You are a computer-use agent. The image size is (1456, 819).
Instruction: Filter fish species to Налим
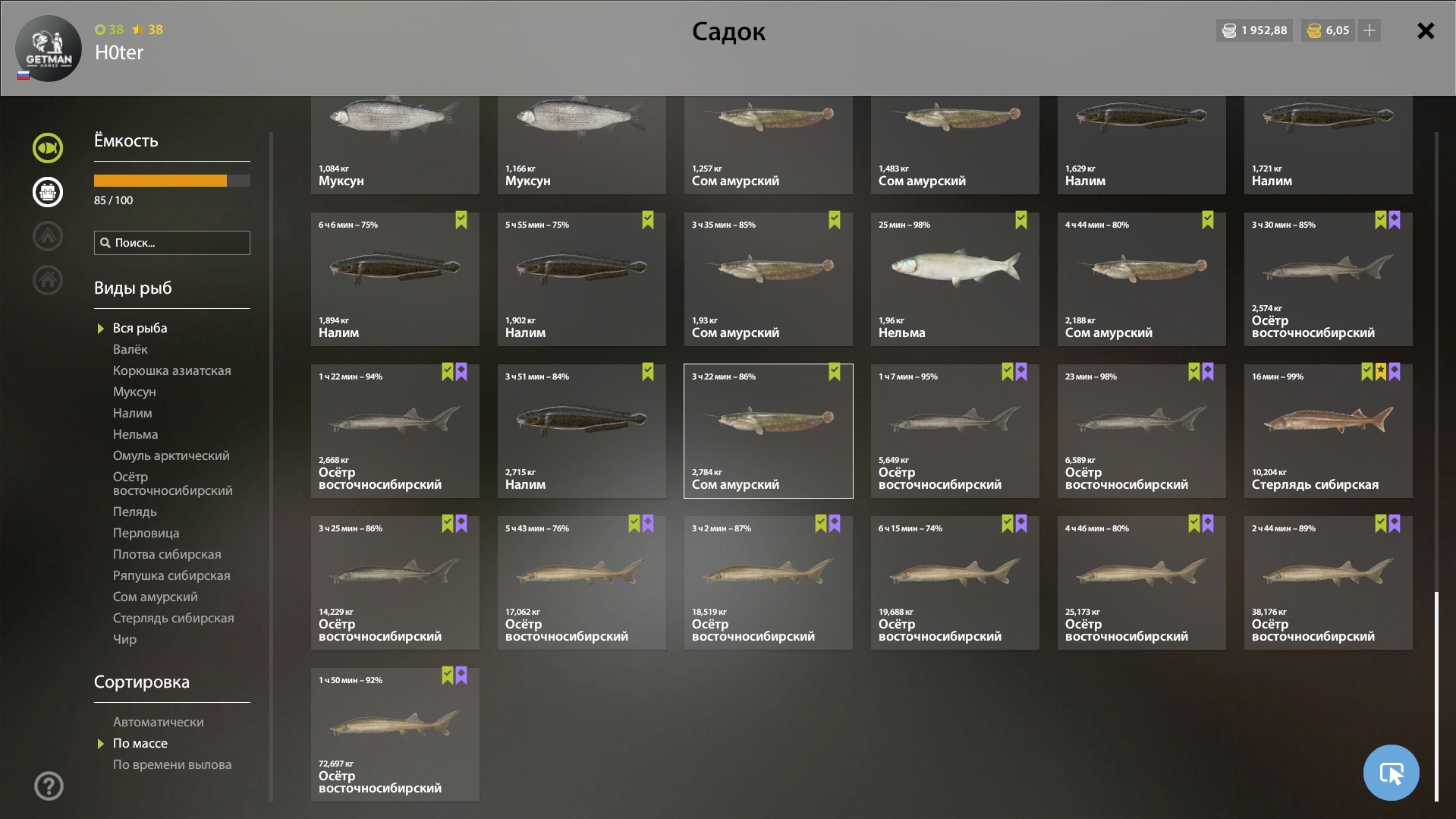[133, 413]
